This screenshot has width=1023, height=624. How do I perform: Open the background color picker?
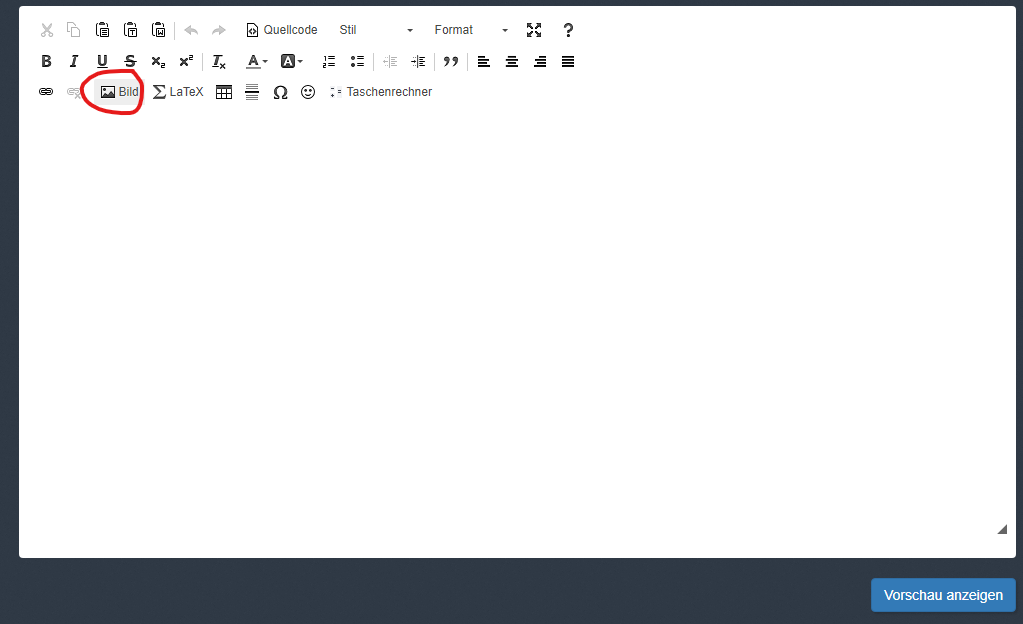(x=292, y=61)
